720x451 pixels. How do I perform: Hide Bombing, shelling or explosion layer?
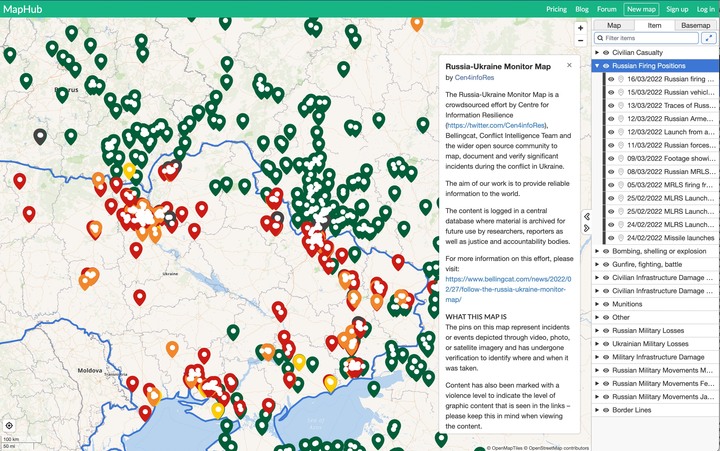coord(606,251)
